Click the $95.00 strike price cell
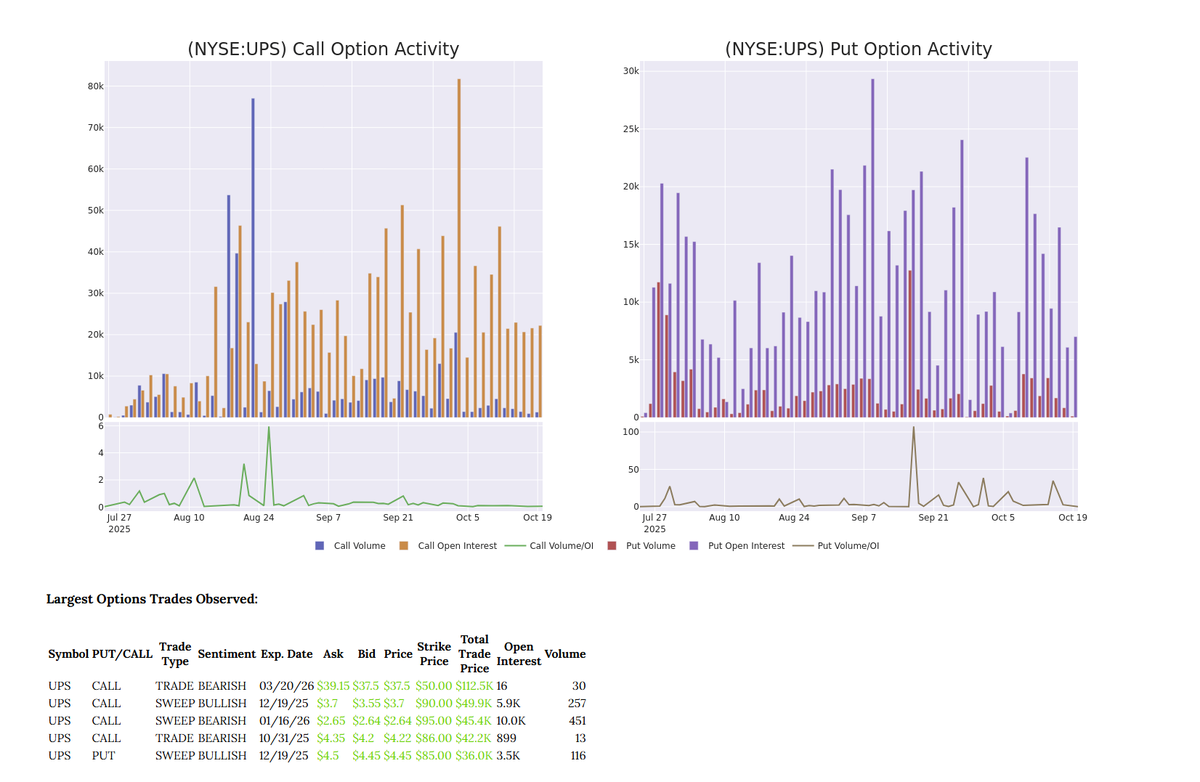This screenshot has height=782, width=1200. 434,720
